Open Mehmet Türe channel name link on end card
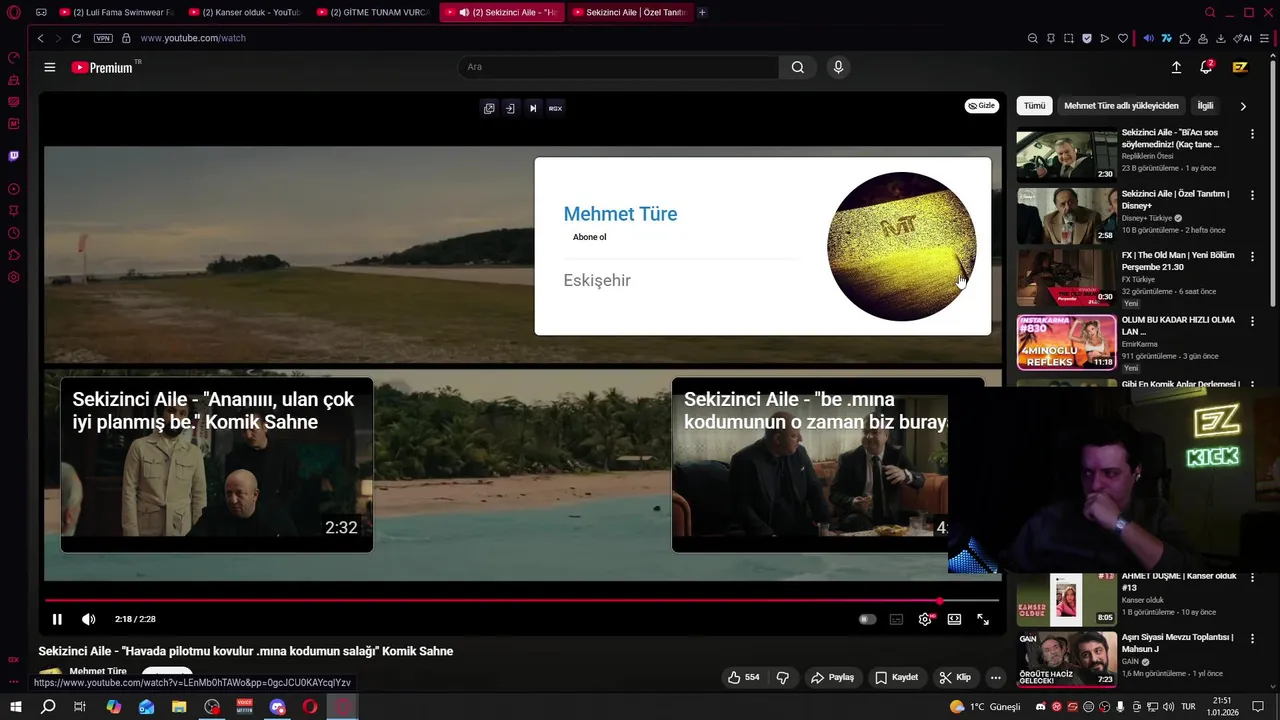The image size is (1280, 720). (x=620, y=214)
